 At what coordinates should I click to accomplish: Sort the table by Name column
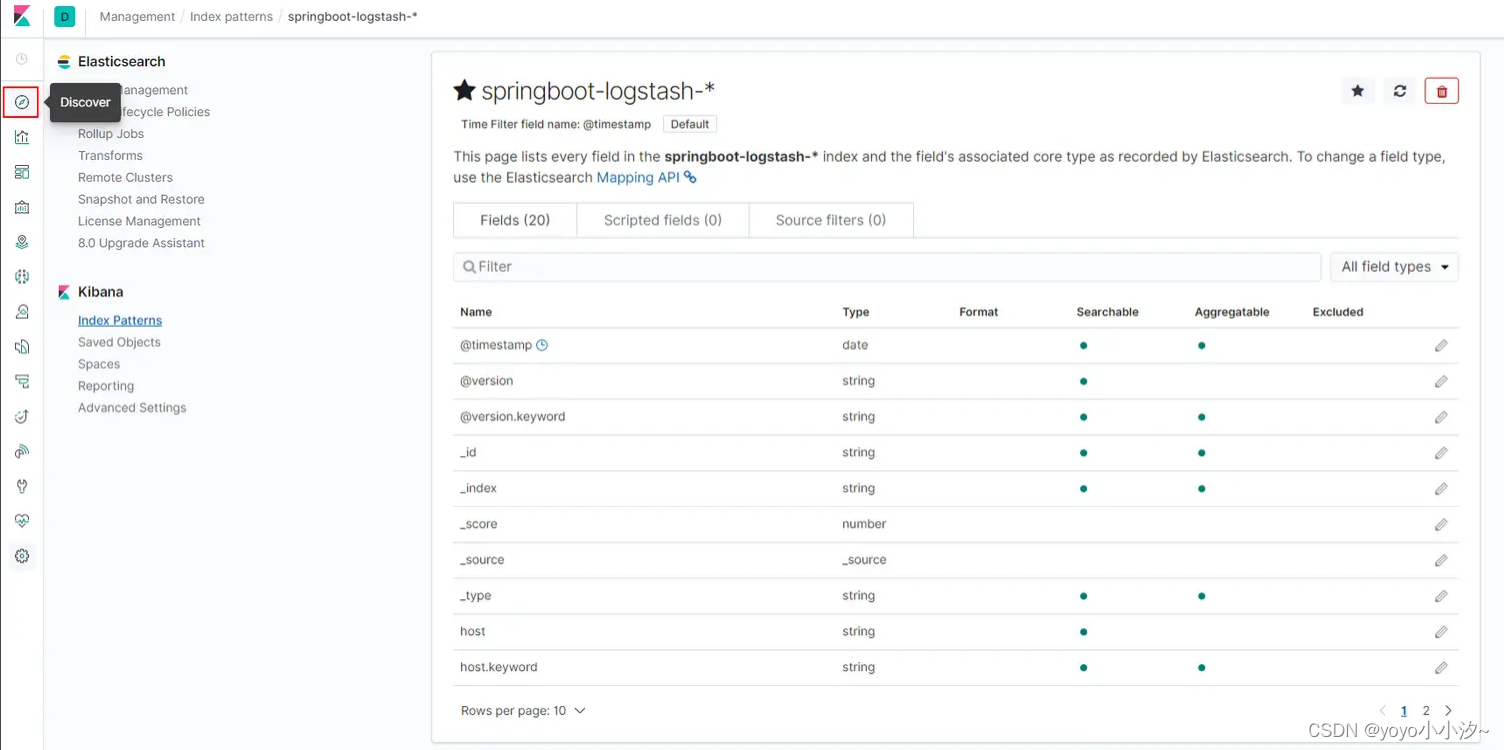[476, 312]
